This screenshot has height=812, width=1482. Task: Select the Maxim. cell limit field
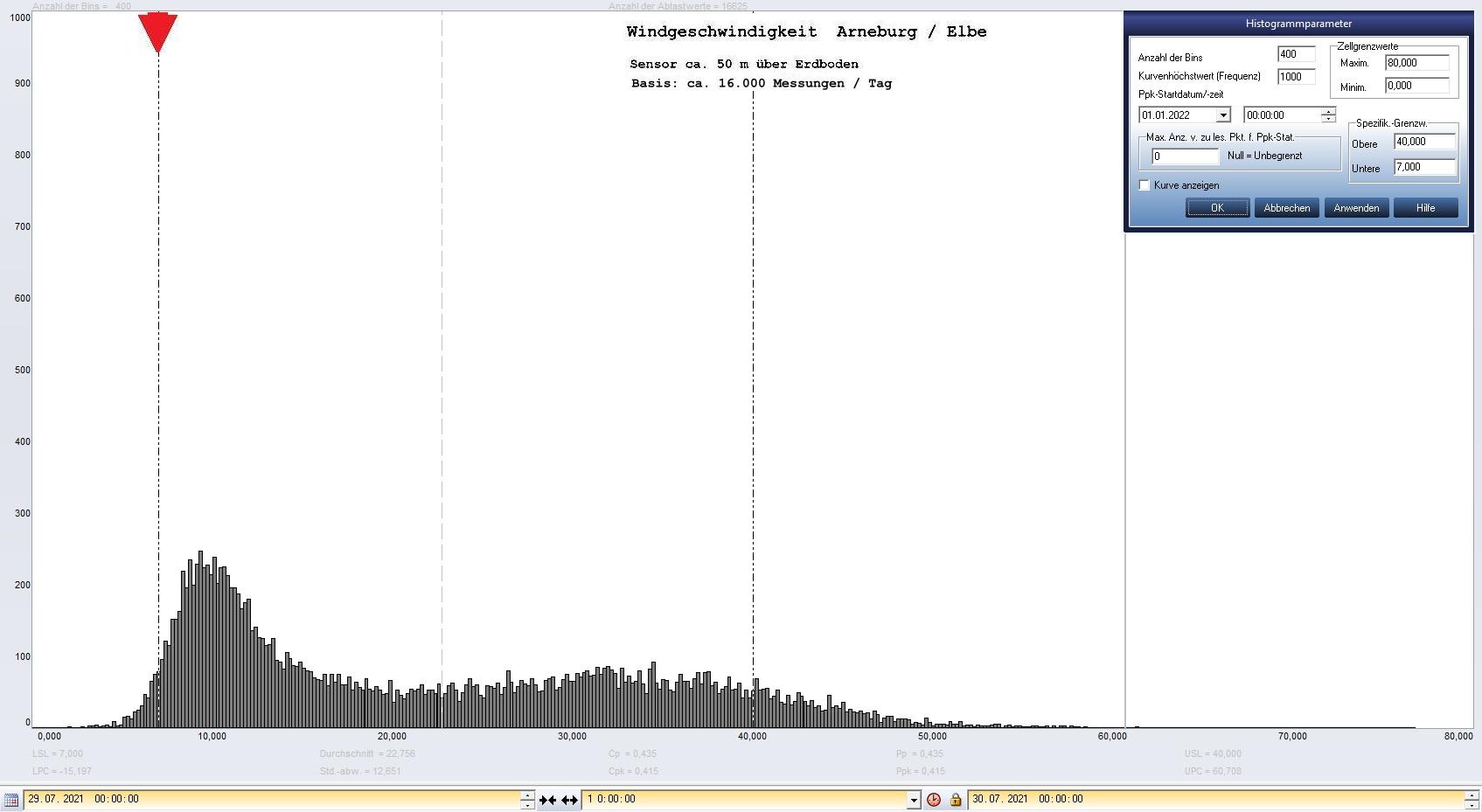pos(1416,63)
